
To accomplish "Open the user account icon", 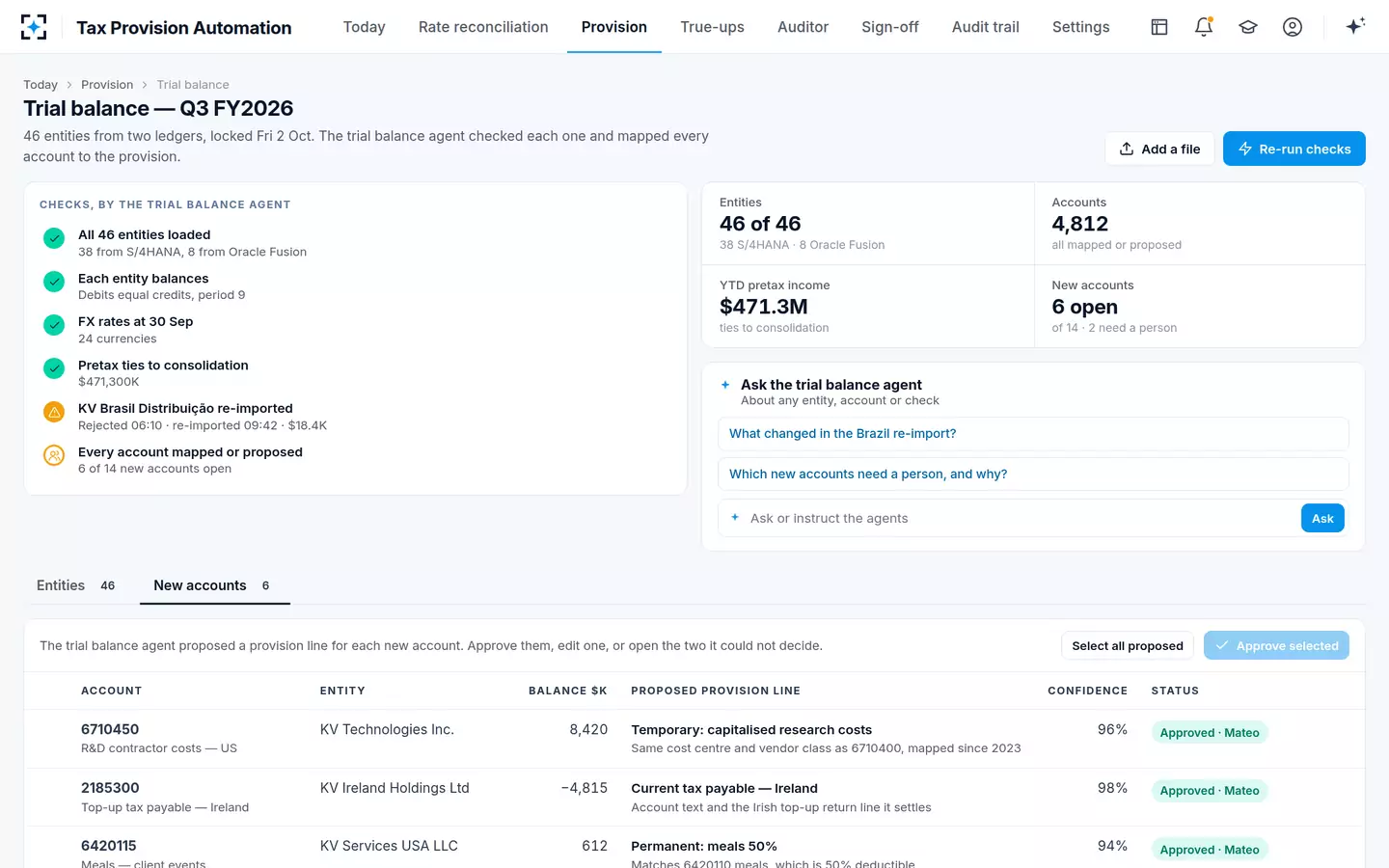I will pyautogui.click(x=1293, y=27).
